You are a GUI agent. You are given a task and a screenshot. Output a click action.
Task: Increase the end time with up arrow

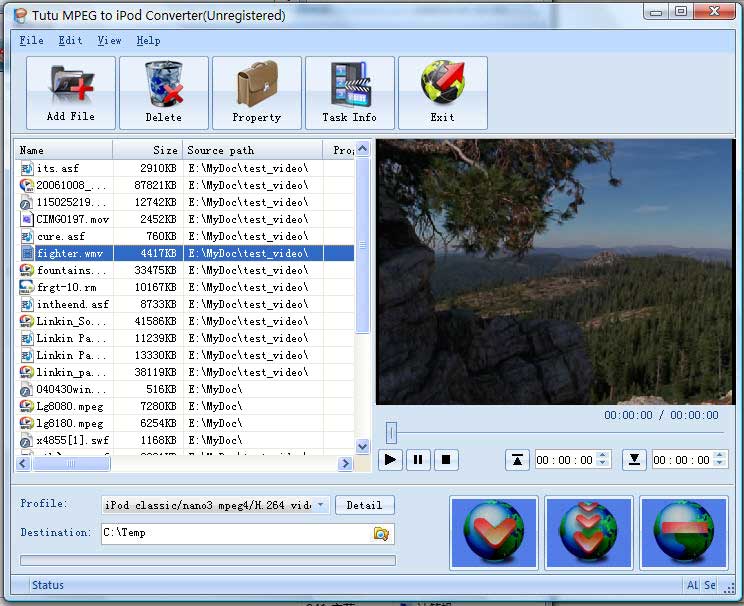[x=720, y=455]
